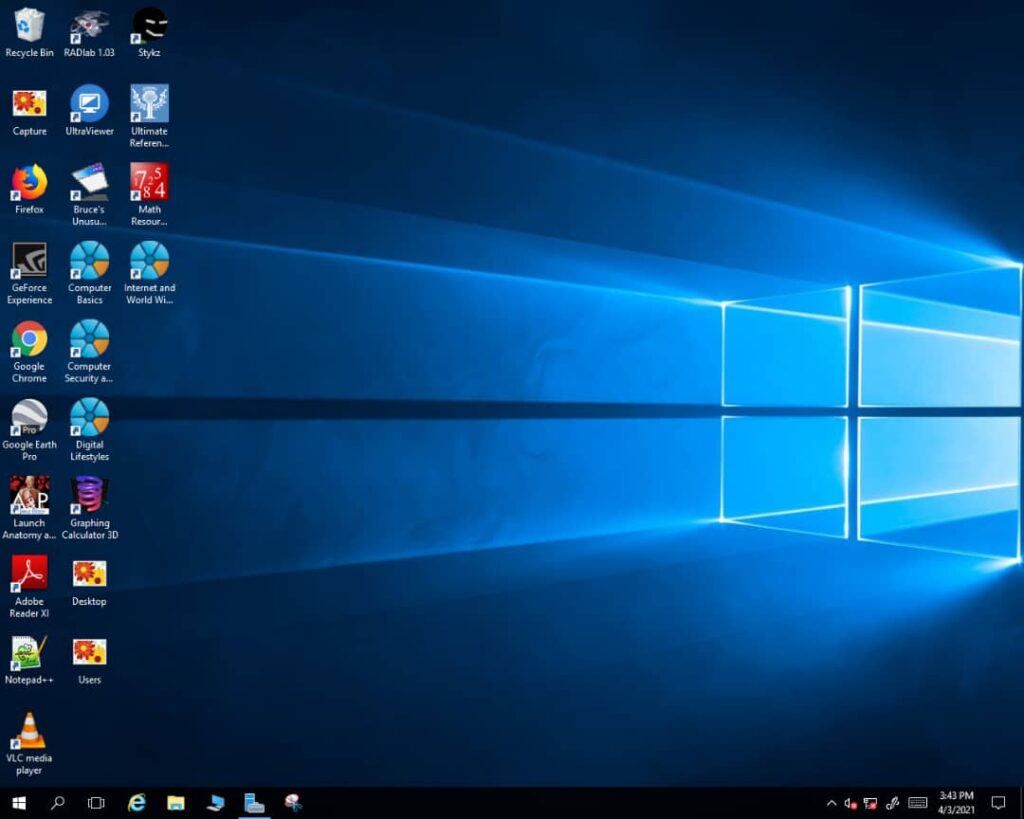Open the computer-with-arrow taskbar app

click(x=215, y=803)
